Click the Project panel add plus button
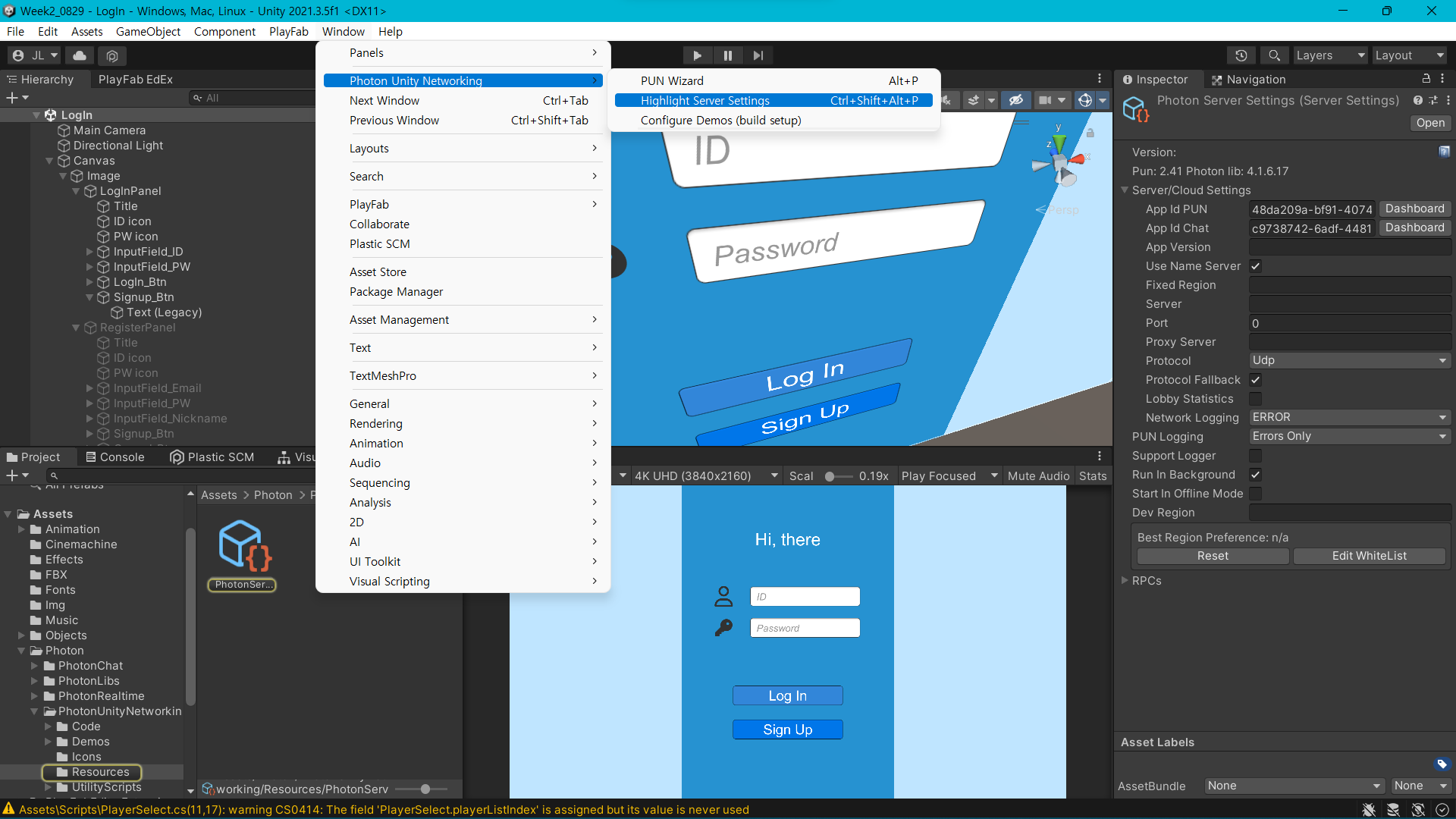The height and width of the screenshot is (819, 1456). click(x=11, y=475)
